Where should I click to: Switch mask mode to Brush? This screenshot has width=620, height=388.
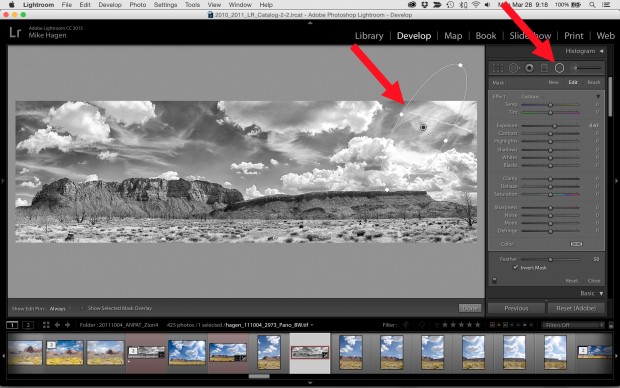click(x=594, y=82)
